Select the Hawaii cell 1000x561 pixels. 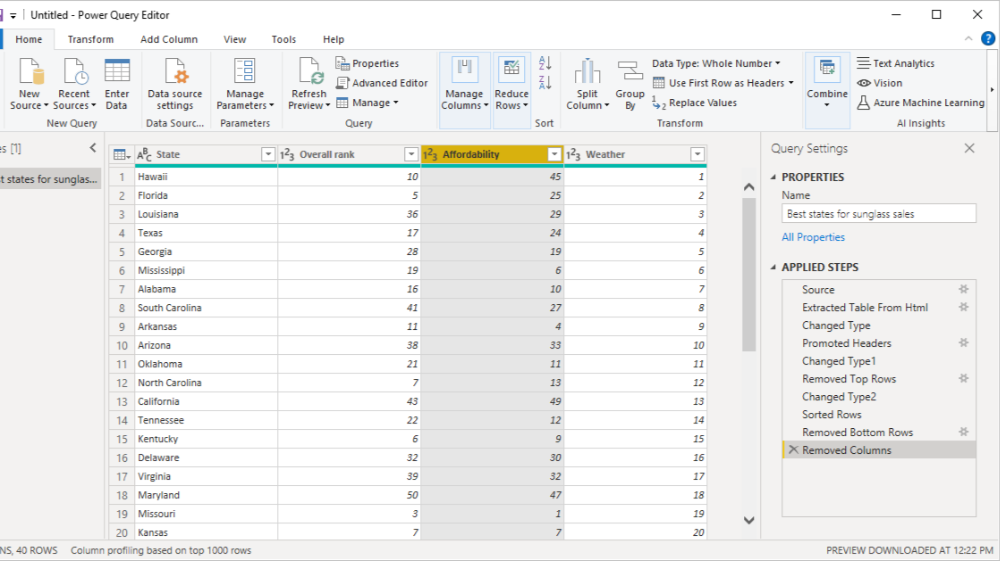pyautogui.click(x=206, y=177)
